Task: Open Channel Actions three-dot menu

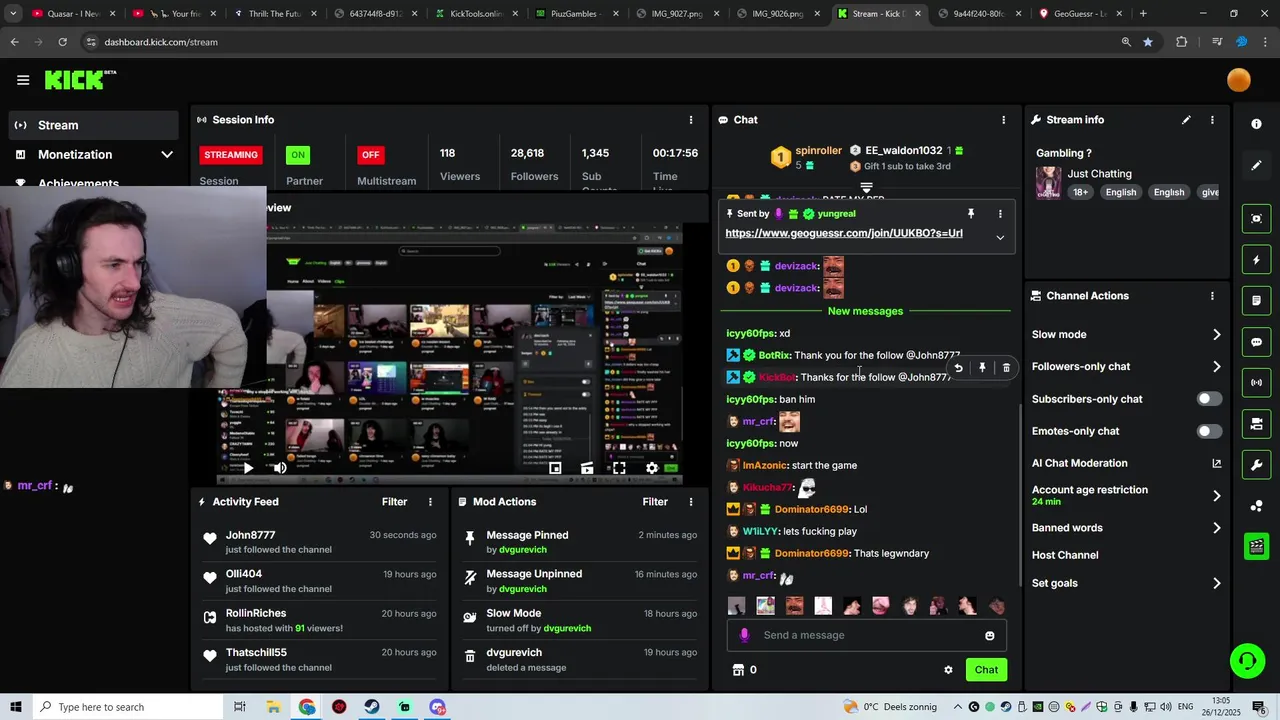Action: [1212, 296]
